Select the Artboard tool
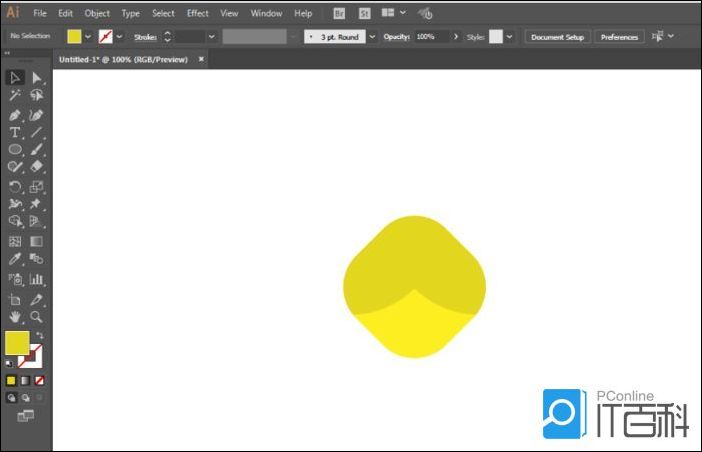This screenshot has width=702, height=452. pyautogui.click(x=15, y=300)
